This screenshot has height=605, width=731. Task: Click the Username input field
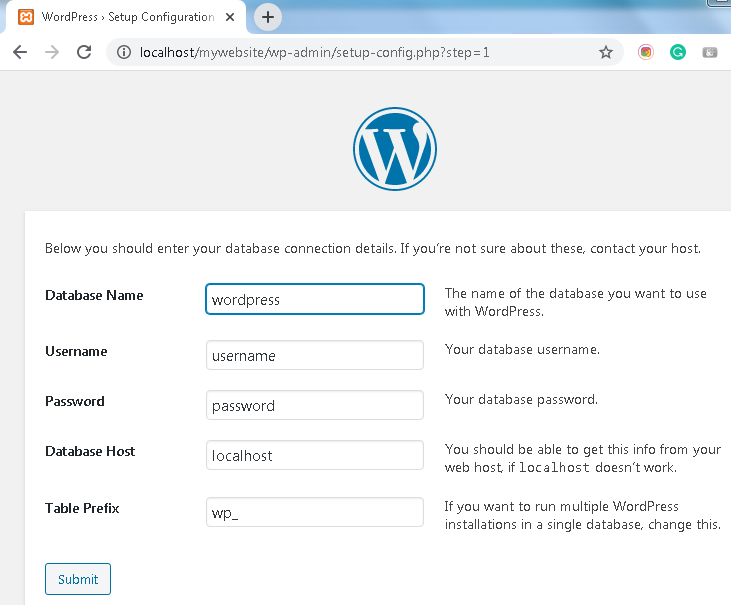[x=315, y=355]
